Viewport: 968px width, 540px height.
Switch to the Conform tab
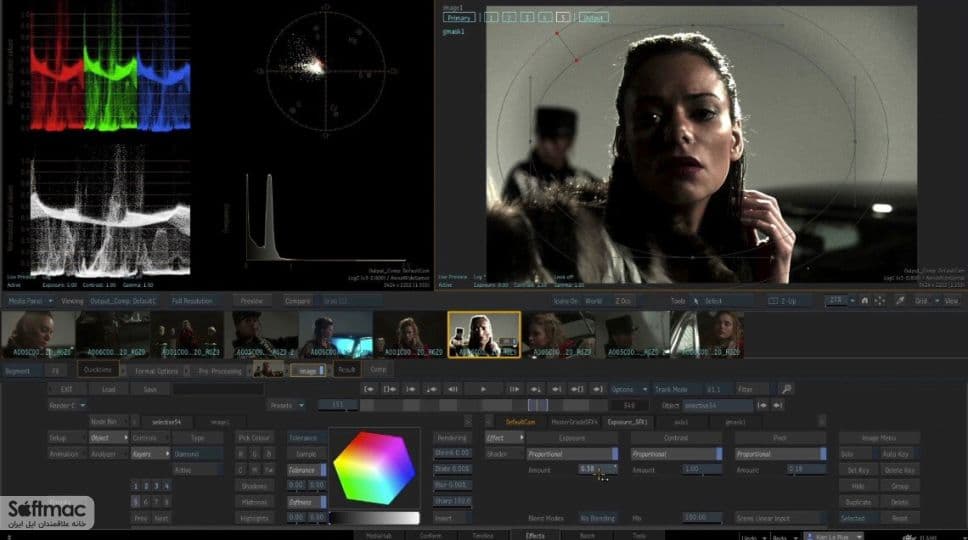(x=430, y=536)
